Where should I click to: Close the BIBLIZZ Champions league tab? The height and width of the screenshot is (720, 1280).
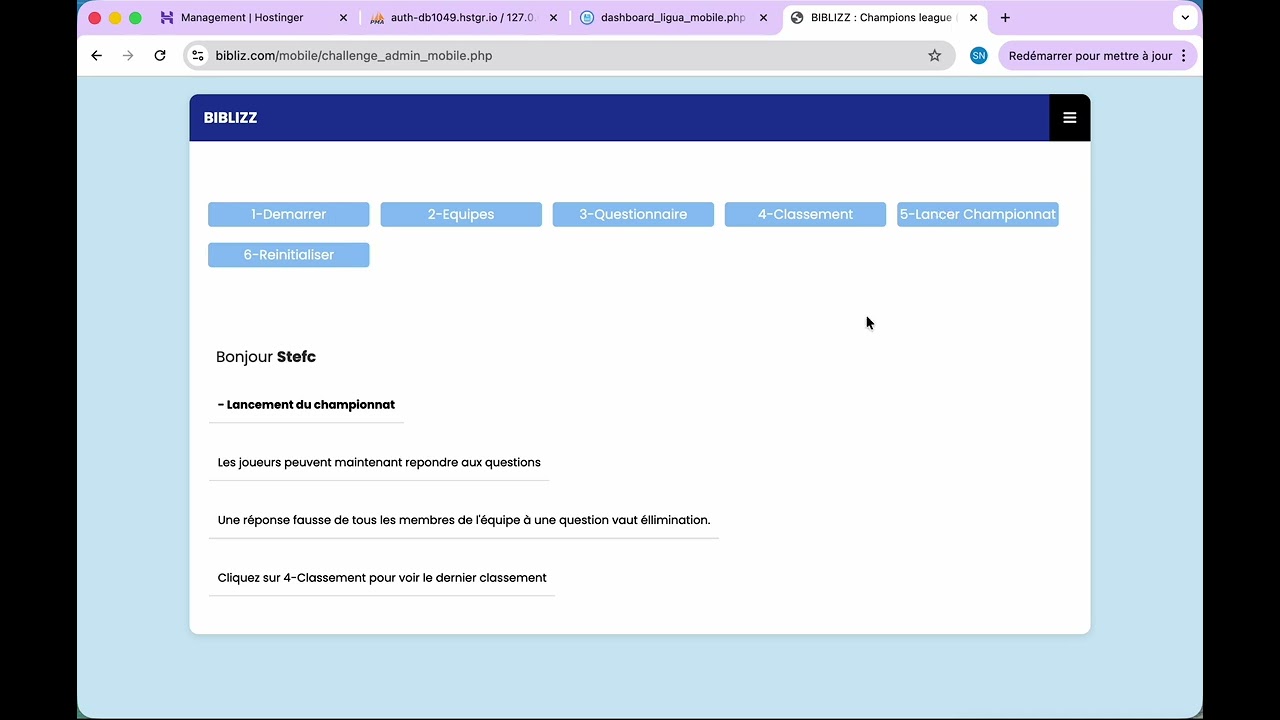[x=973, y=18]
